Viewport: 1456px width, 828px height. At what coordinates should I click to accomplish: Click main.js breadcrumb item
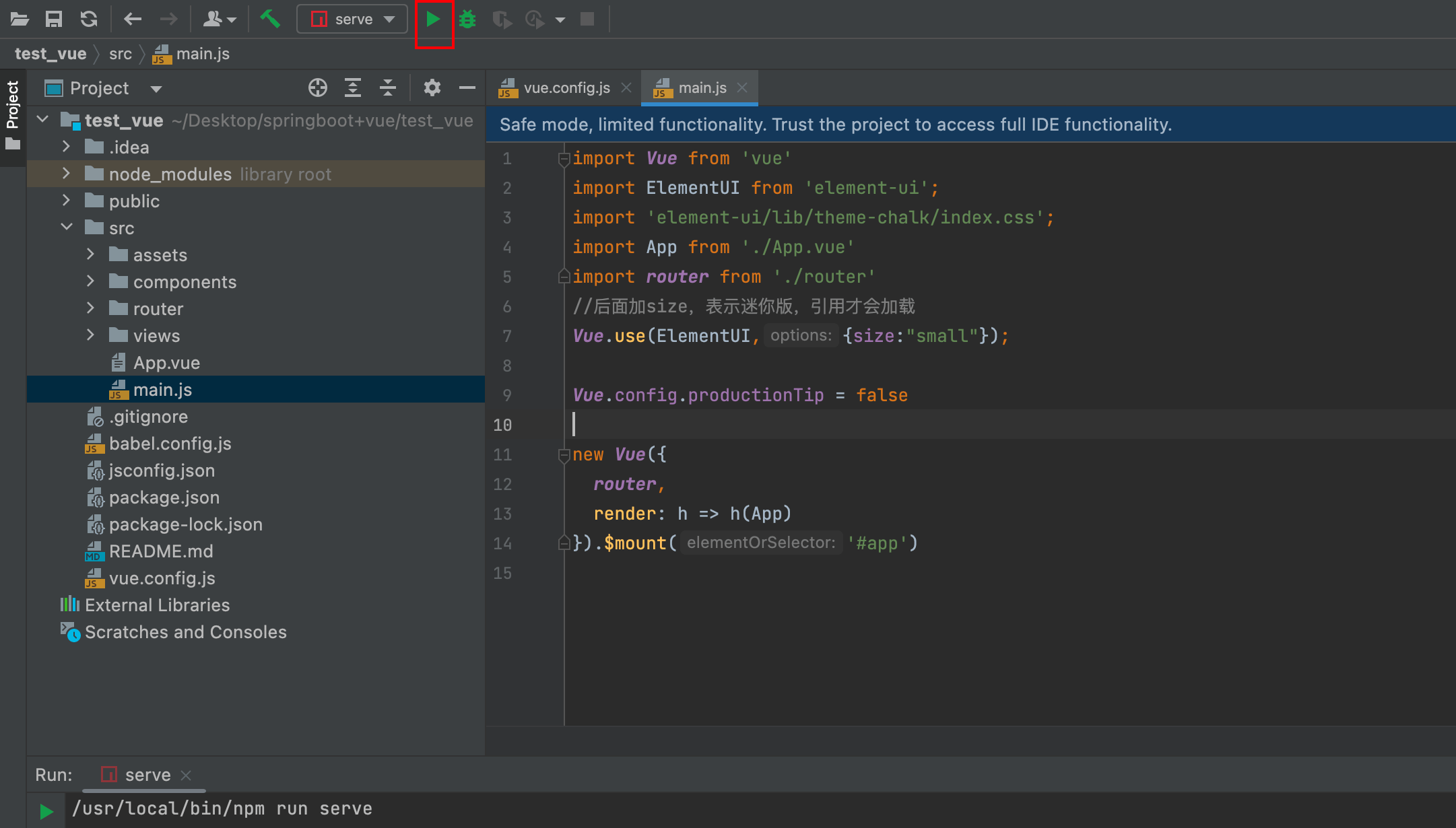pos(191,54)
